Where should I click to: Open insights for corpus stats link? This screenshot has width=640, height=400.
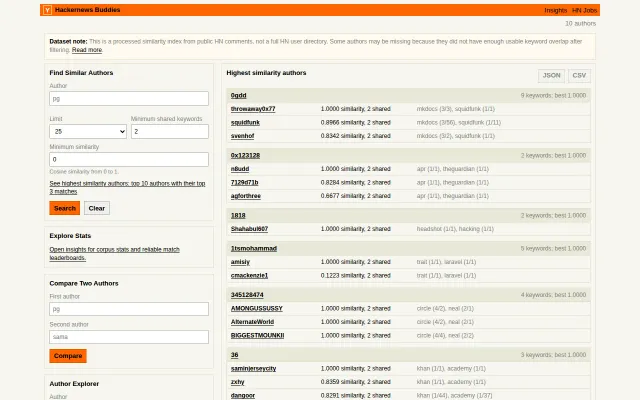click(114, 253)
